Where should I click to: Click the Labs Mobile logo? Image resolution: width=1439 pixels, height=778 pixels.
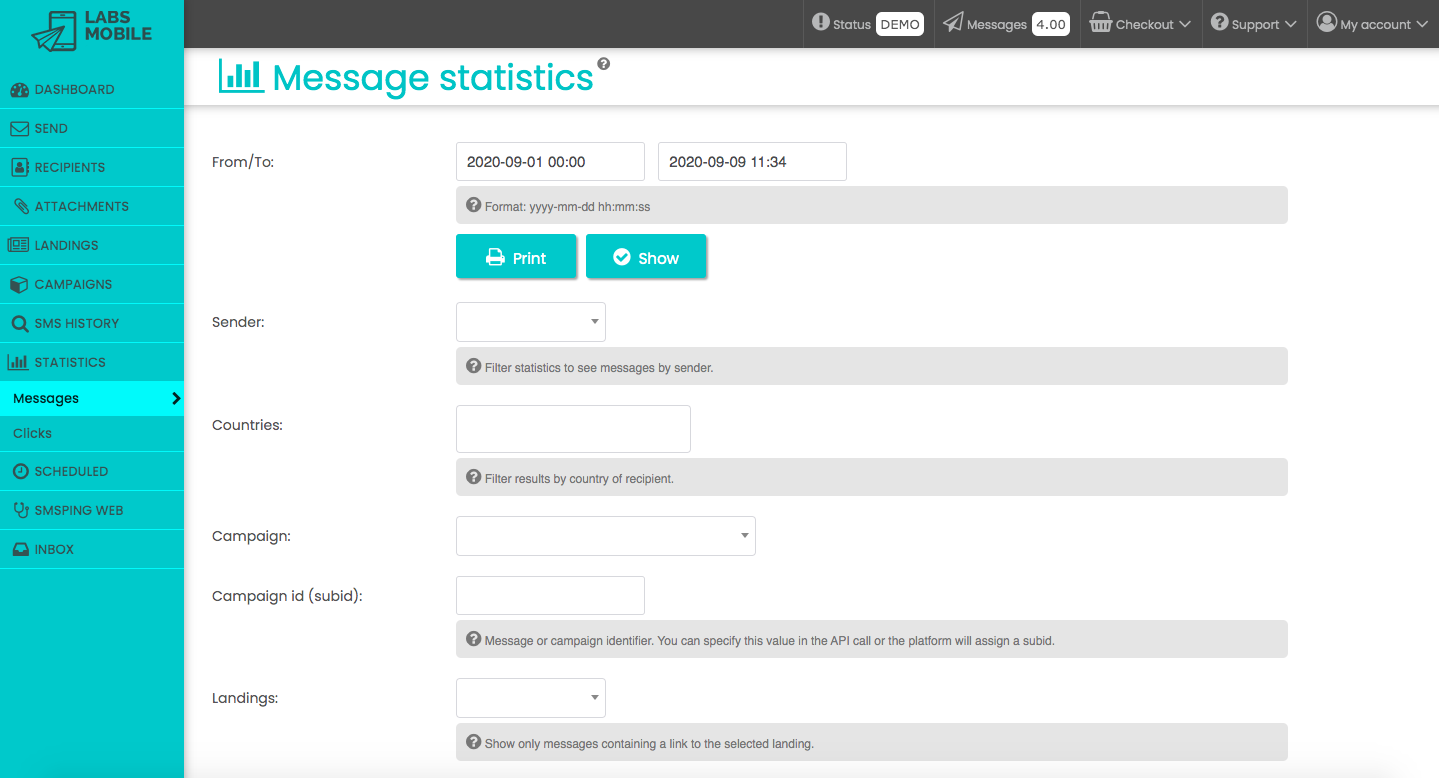pyautogui.click(x=91, y=27)
